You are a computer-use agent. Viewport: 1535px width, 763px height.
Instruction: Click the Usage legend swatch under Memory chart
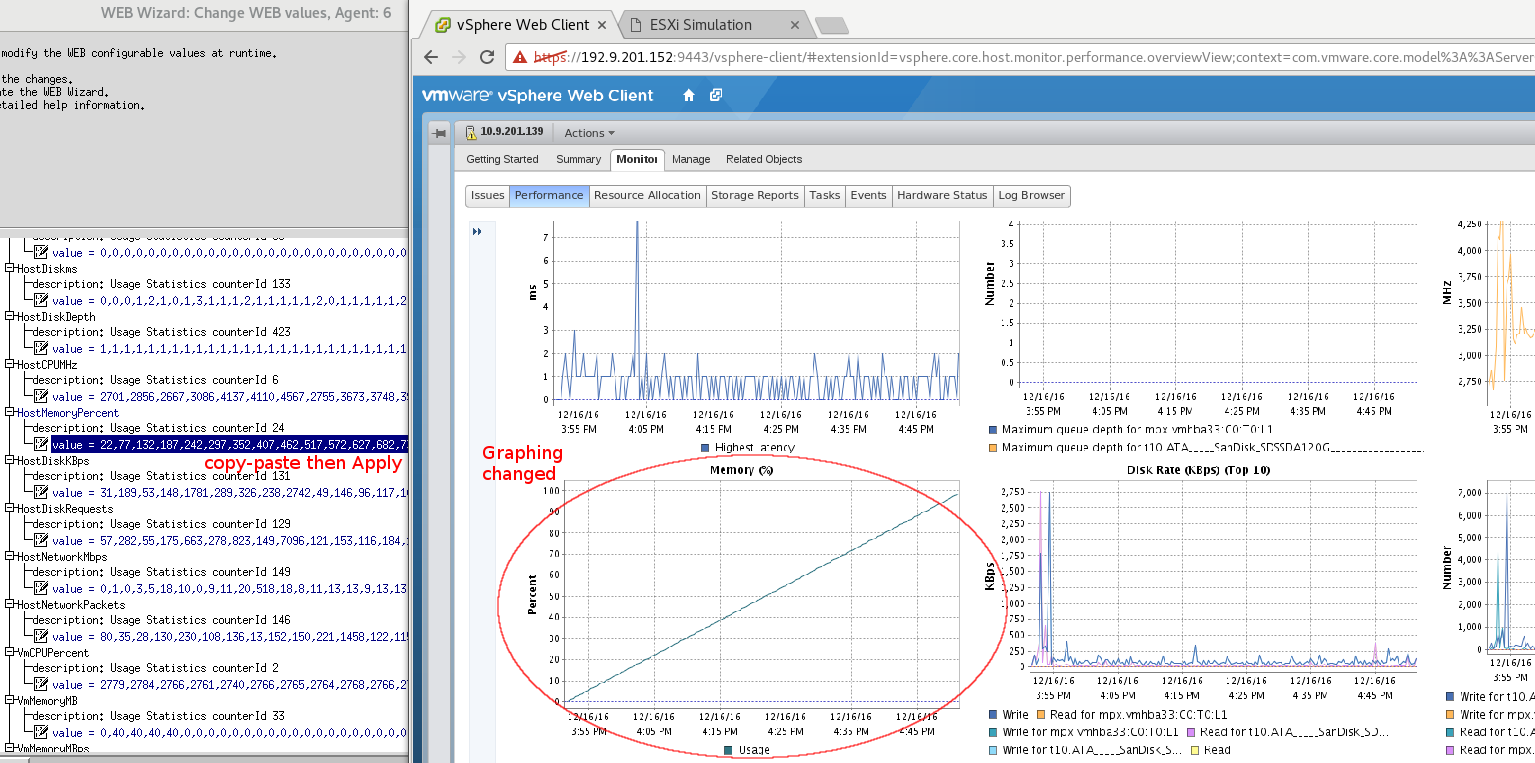click(729, 749)
